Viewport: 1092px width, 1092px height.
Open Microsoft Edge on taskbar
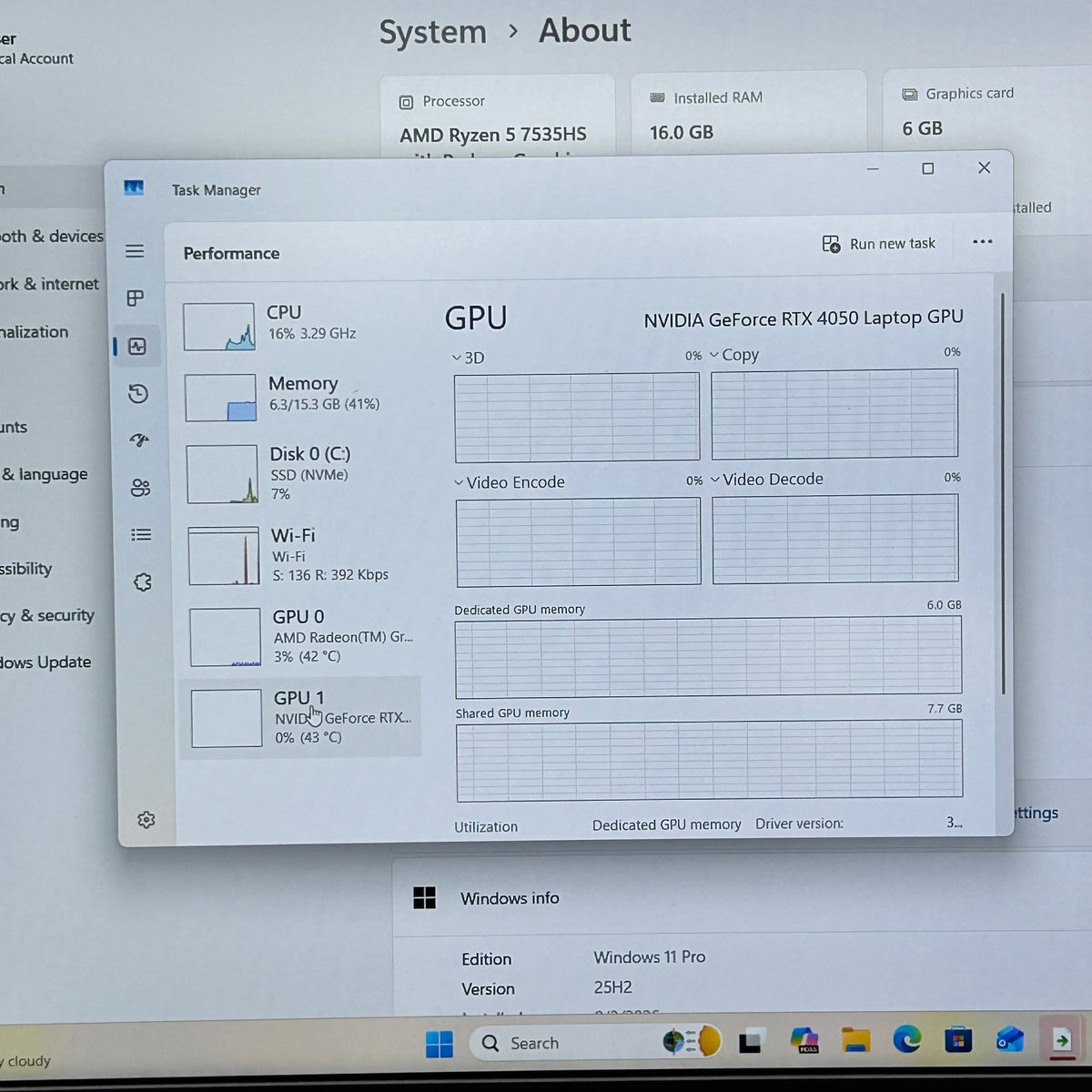906,1038
